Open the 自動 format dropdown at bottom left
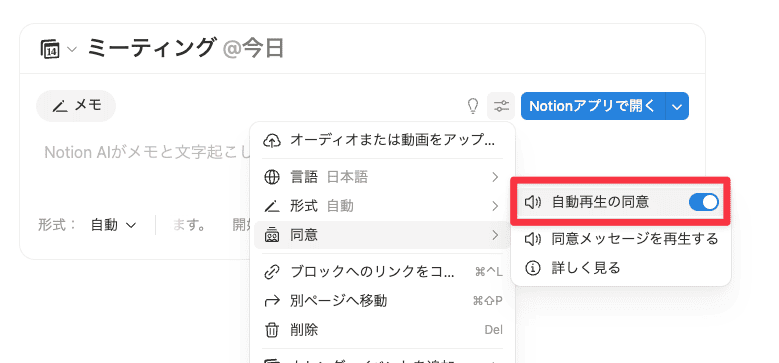 coord(113,225)
